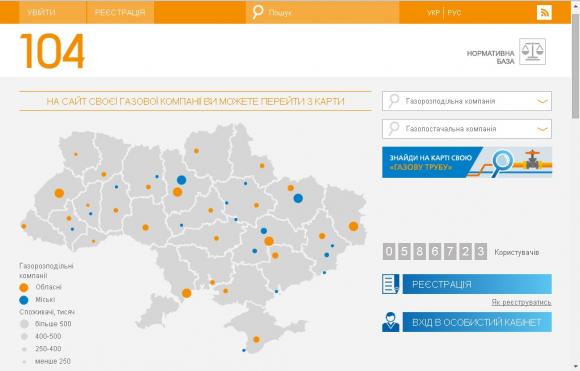Click the registration document icon
This screenshot has width=580, height=371.
click(390, 284)
